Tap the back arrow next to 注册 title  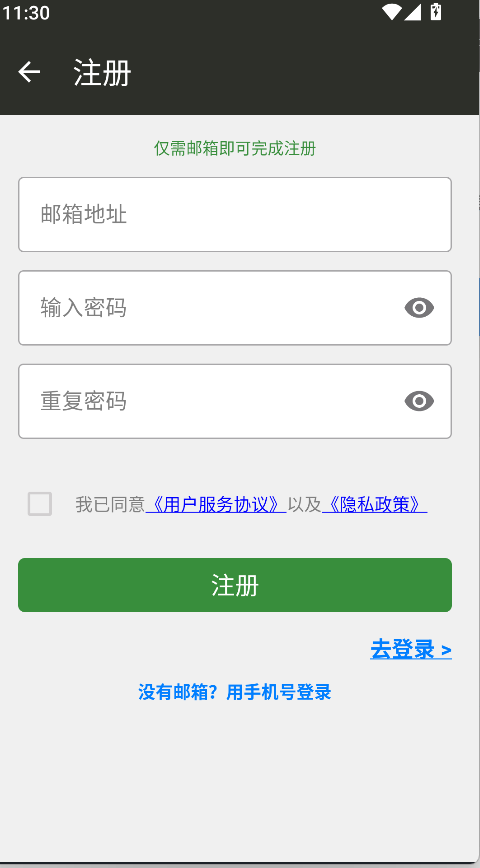29,72
